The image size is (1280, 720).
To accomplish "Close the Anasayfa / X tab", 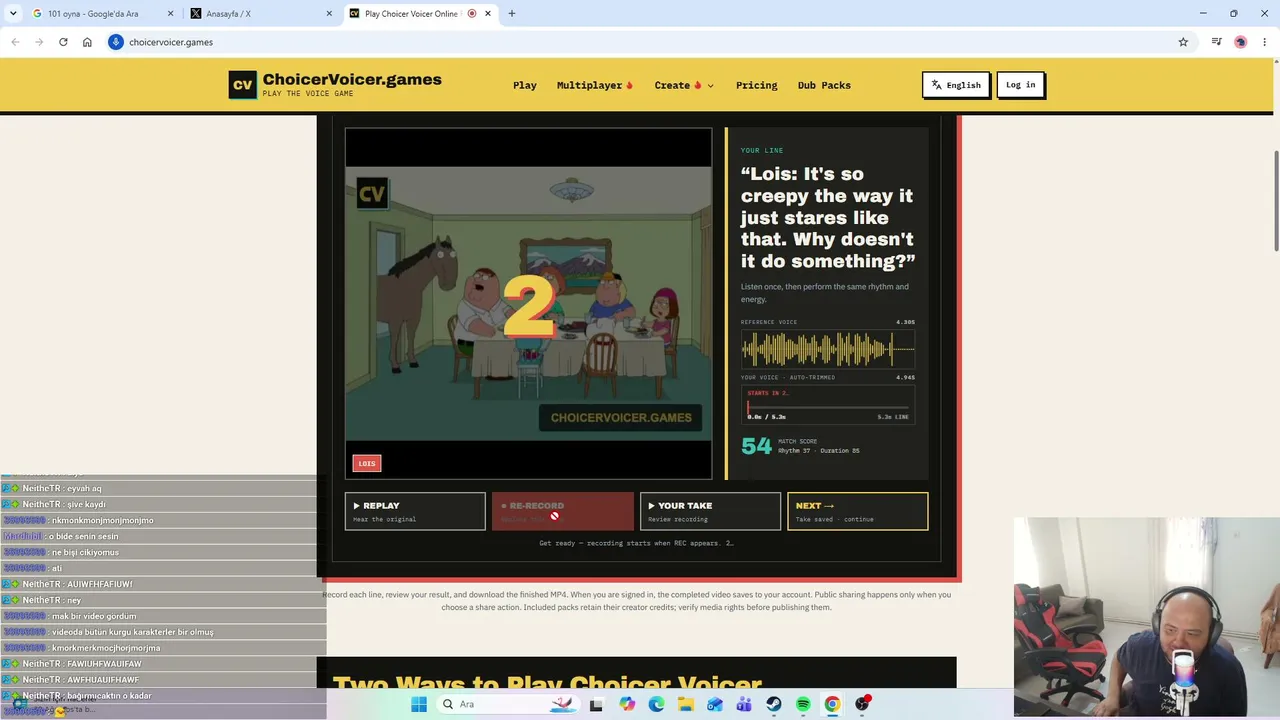I will pyautogui.click(x=329, y=14).
